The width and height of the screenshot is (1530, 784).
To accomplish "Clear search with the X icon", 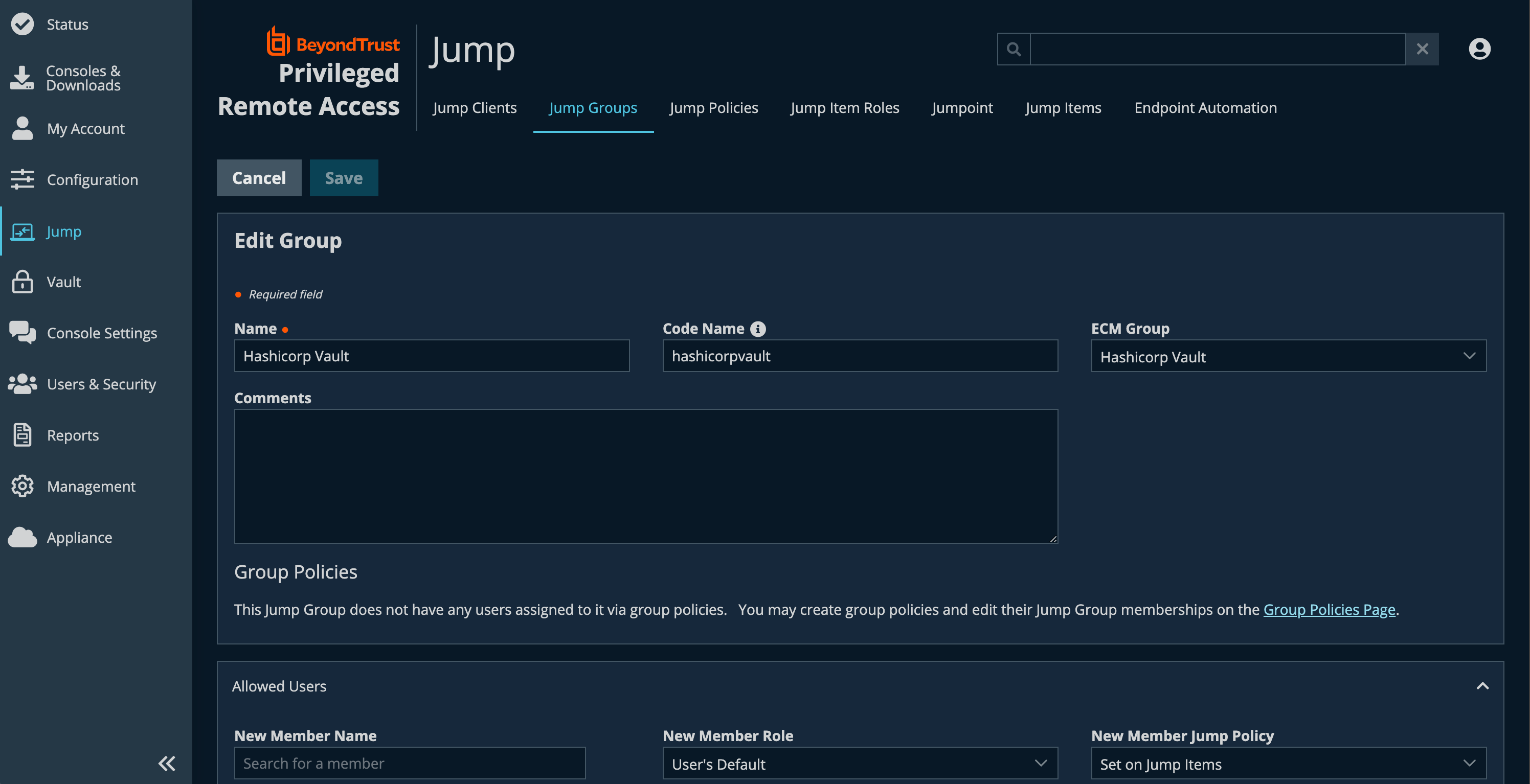I will pos(1422,49).
